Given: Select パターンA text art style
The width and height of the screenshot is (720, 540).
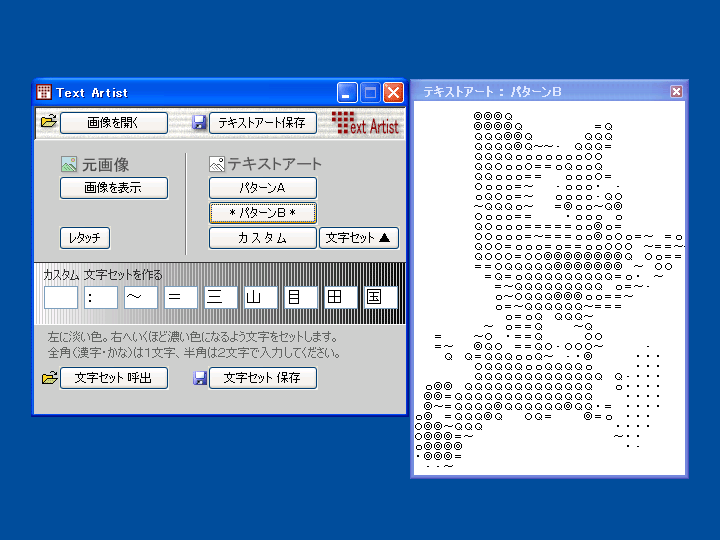Looking at the screenshot, I should (262, 188).
